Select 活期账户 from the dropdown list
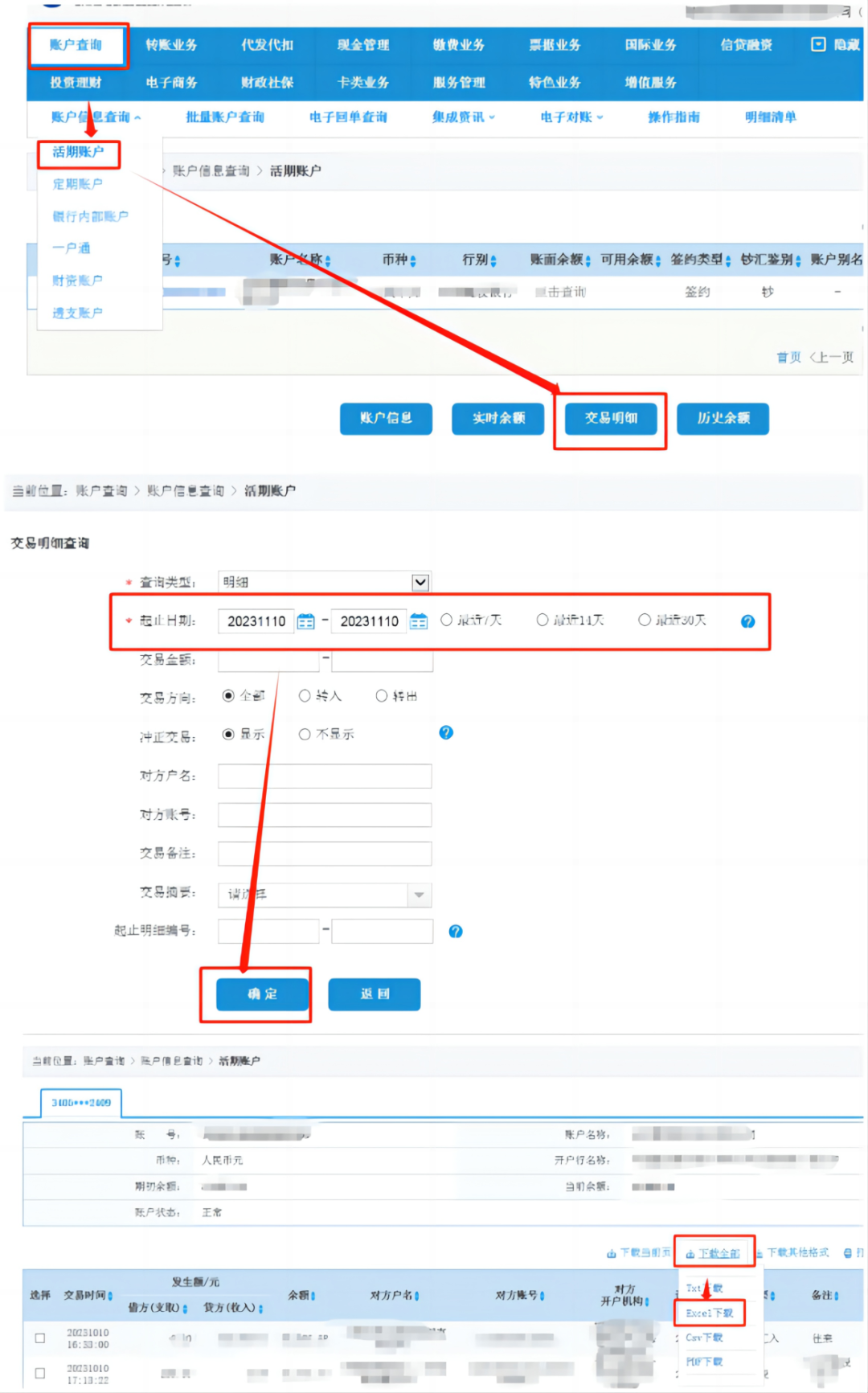This screenshot has width=868, height=1393. click(78, 152)
